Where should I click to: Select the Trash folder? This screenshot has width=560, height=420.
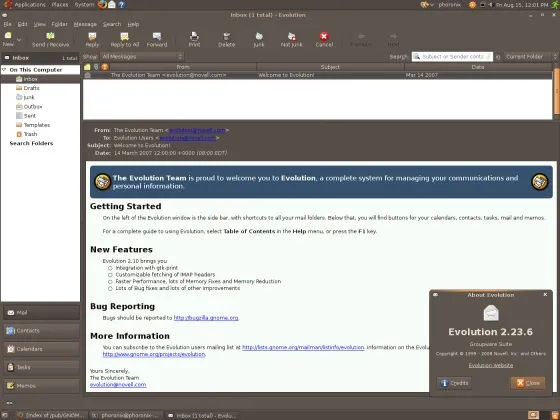[x=26, y=134]
